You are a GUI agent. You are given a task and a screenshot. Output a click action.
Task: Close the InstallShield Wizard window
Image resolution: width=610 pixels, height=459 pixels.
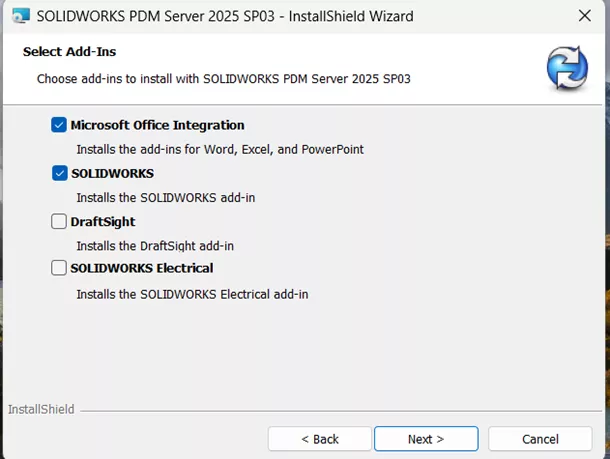[583, 17]
